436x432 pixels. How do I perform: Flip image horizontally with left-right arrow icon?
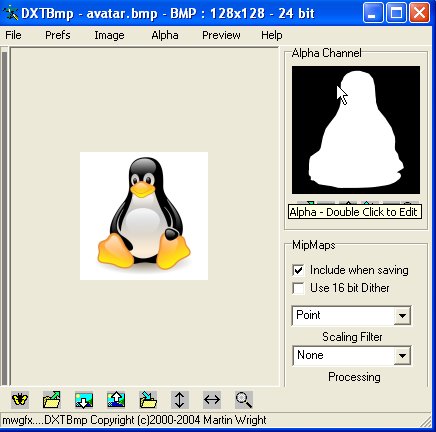click(x=212, y=399)
